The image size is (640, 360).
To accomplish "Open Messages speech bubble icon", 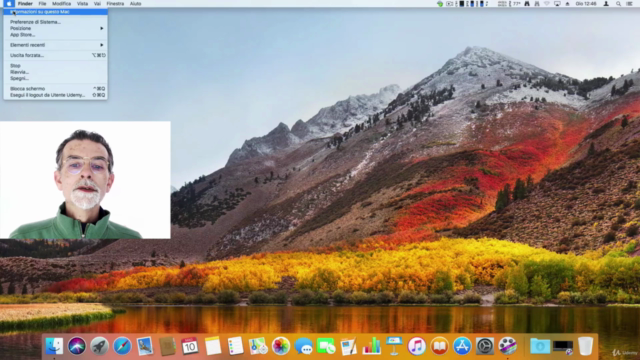I will (303, 346).
